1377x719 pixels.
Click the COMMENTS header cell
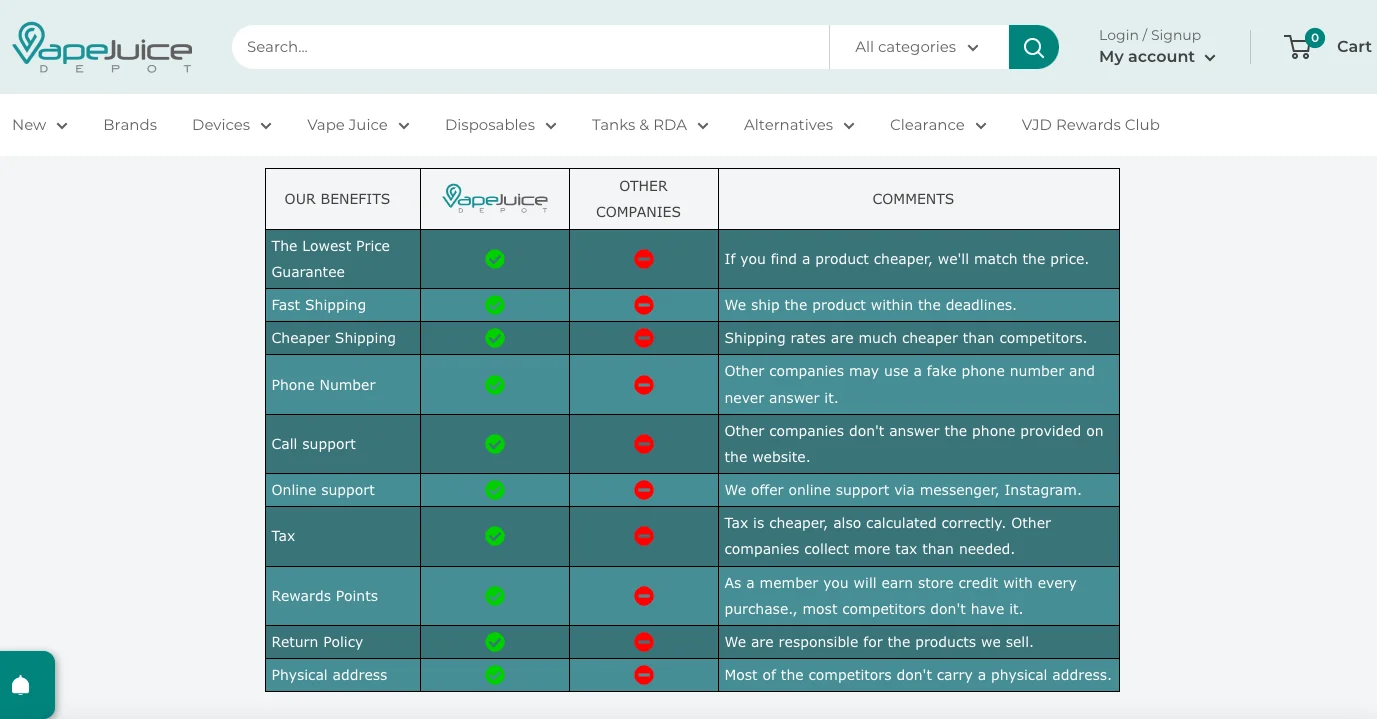point(918,199)
